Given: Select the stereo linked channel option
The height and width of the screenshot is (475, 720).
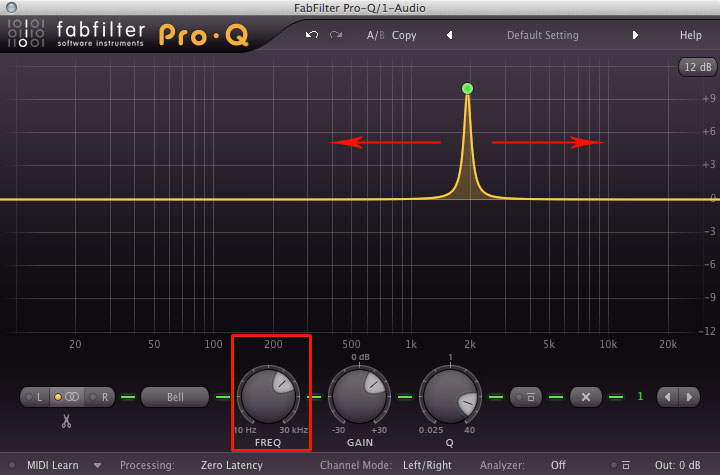Looking at the screenshot, I should [x=69, y=397].
